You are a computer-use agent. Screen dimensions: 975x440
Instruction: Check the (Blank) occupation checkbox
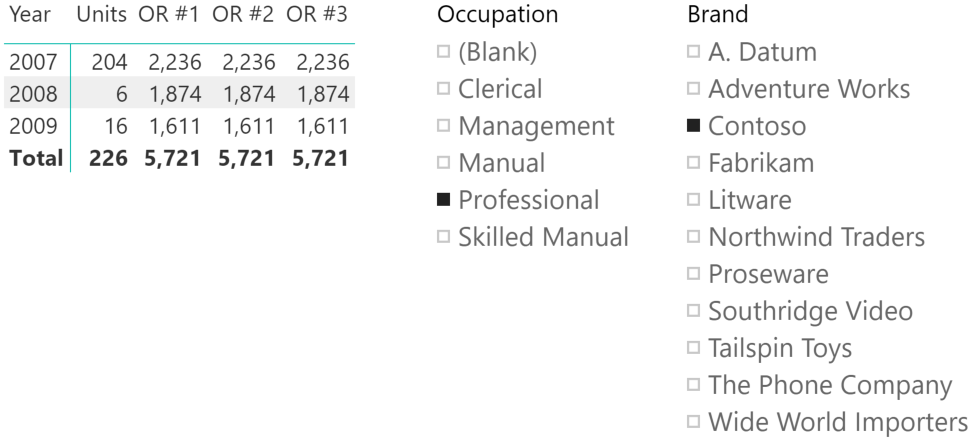coord(443,52)
